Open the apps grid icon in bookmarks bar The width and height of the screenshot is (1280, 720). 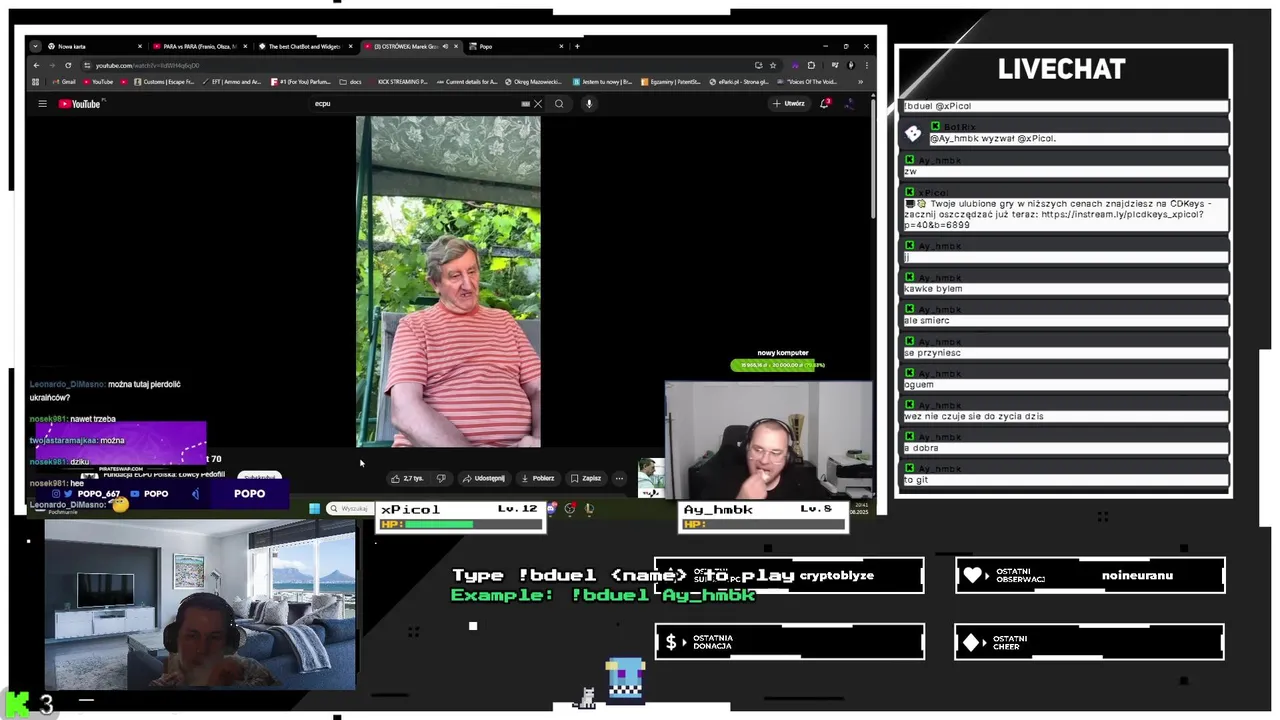[x=36, y=82]
